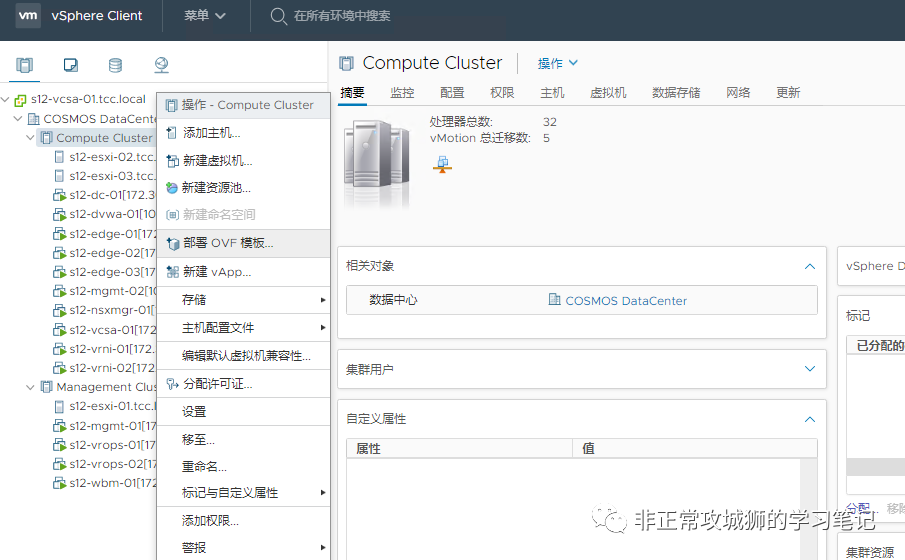905x560 pixels.
Task: Switch to the 更新 tab
Action: click(x=788, y=92)
